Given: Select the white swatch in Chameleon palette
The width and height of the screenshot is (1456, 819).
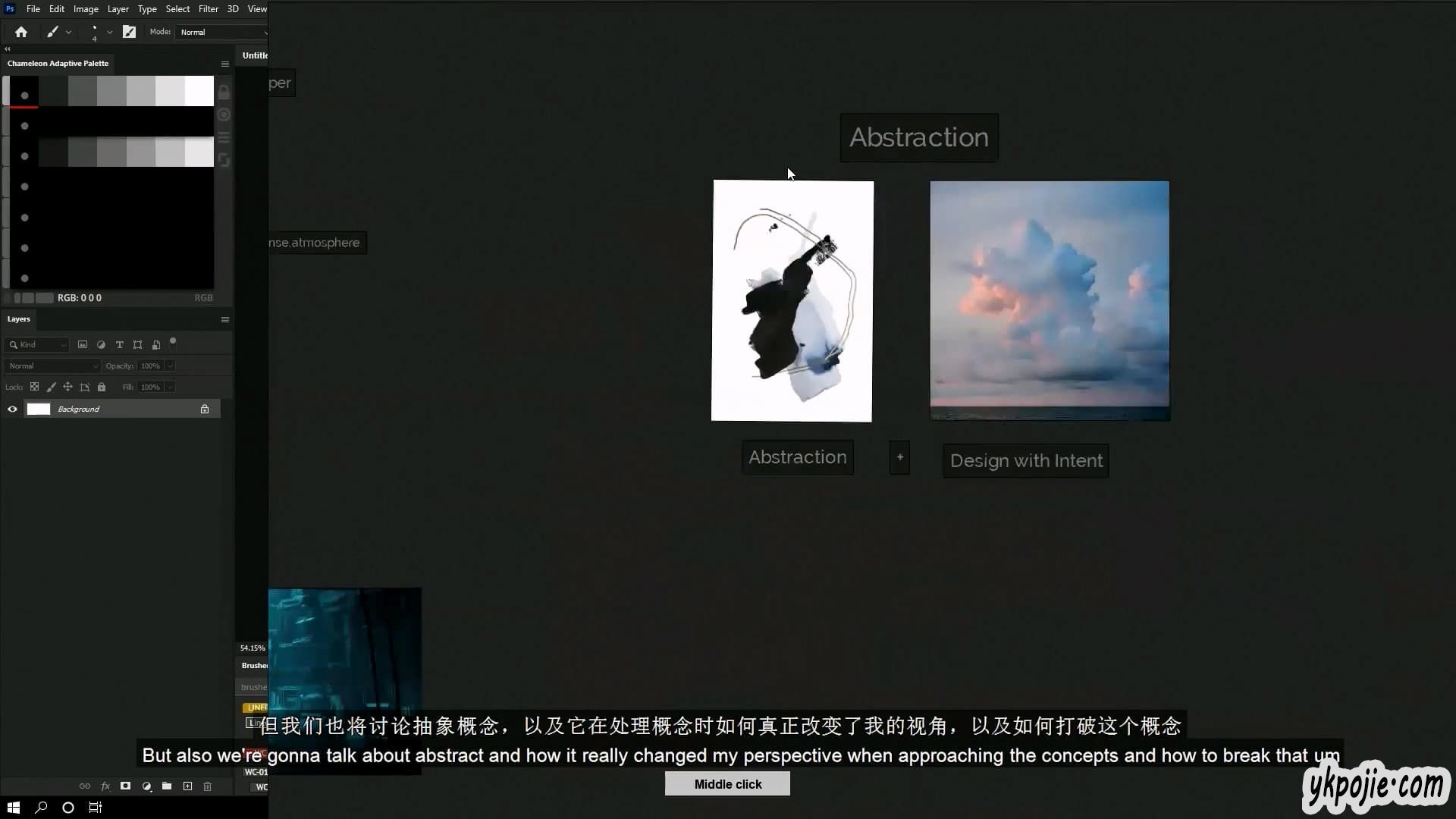Looking at the screenshot, I should tap(199, 91).
